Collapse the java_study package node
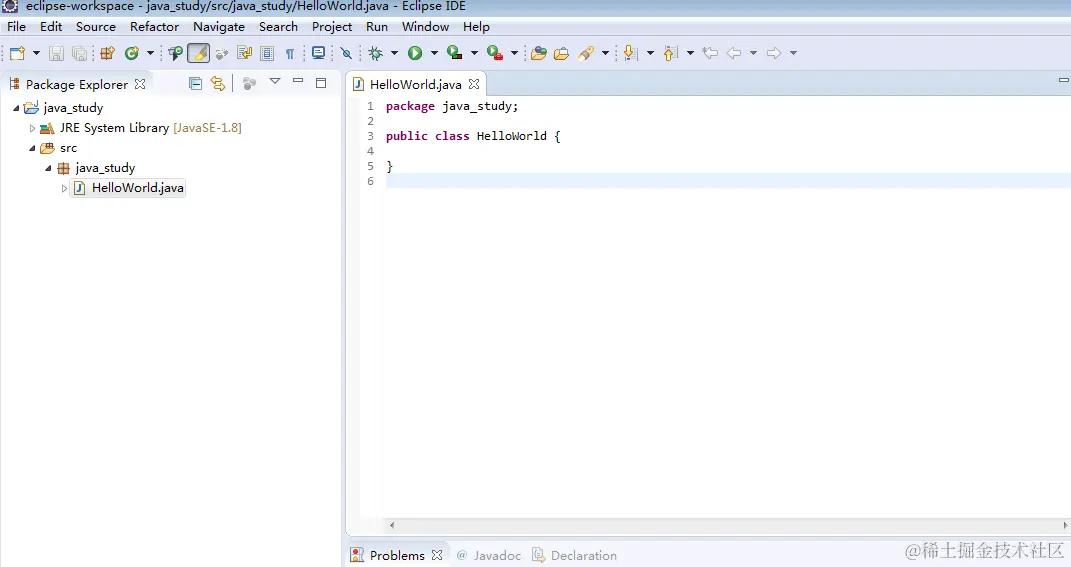Image resolution: width=1071 pixels, height=567 pixels. (x=48, y=168)
